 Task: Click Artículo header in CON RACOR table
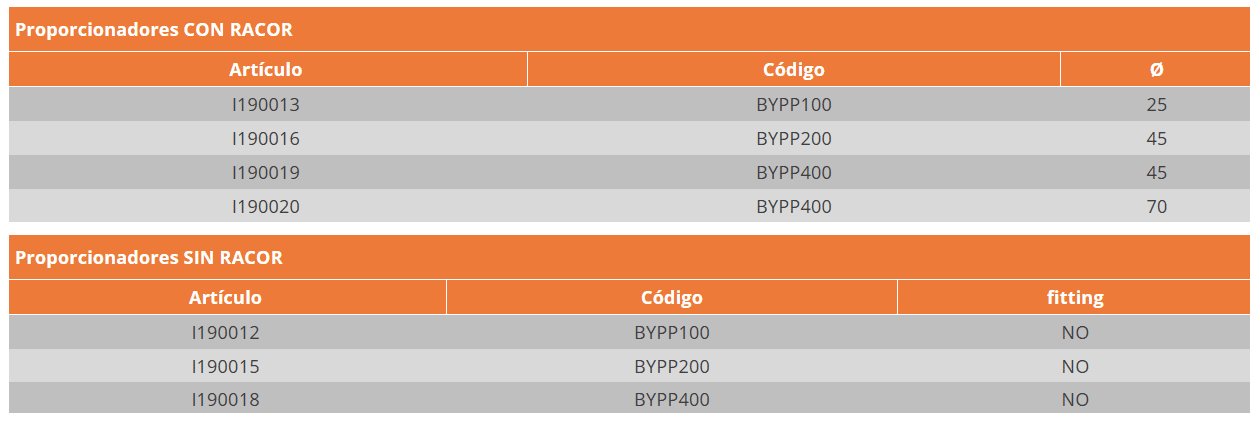point(265,70)
